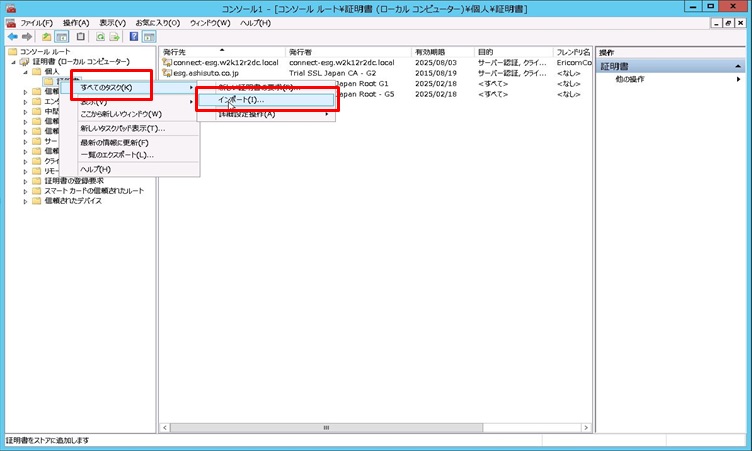Select インポート(I)... from the submenu

pyautogui.click(x=241, y=100)
